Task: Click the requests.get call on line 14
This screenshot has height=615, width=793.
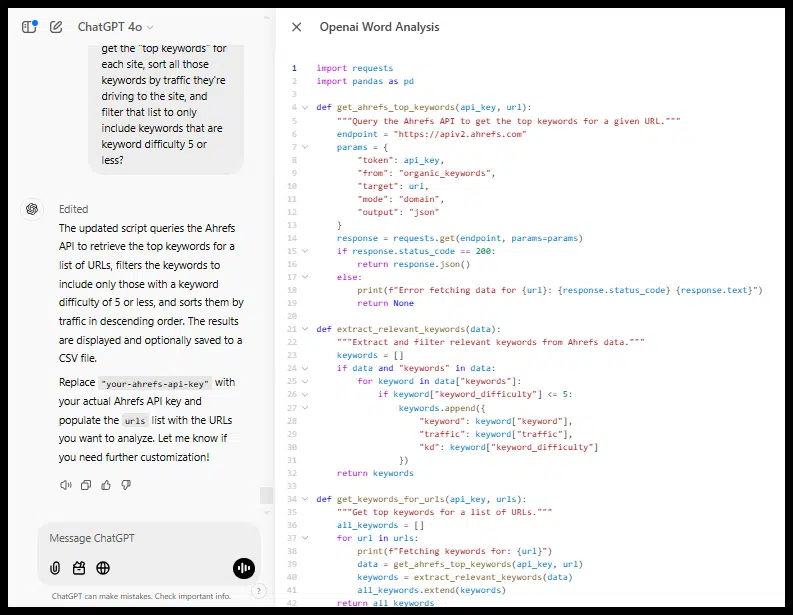Action: [x=488, y=238]
